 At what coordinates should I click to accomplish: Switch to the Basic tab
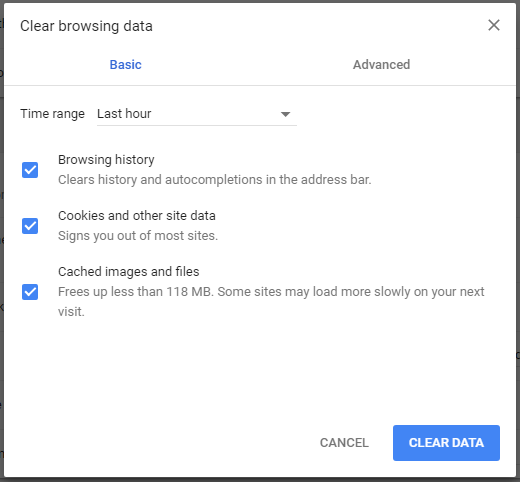click(x=126, y=65)
